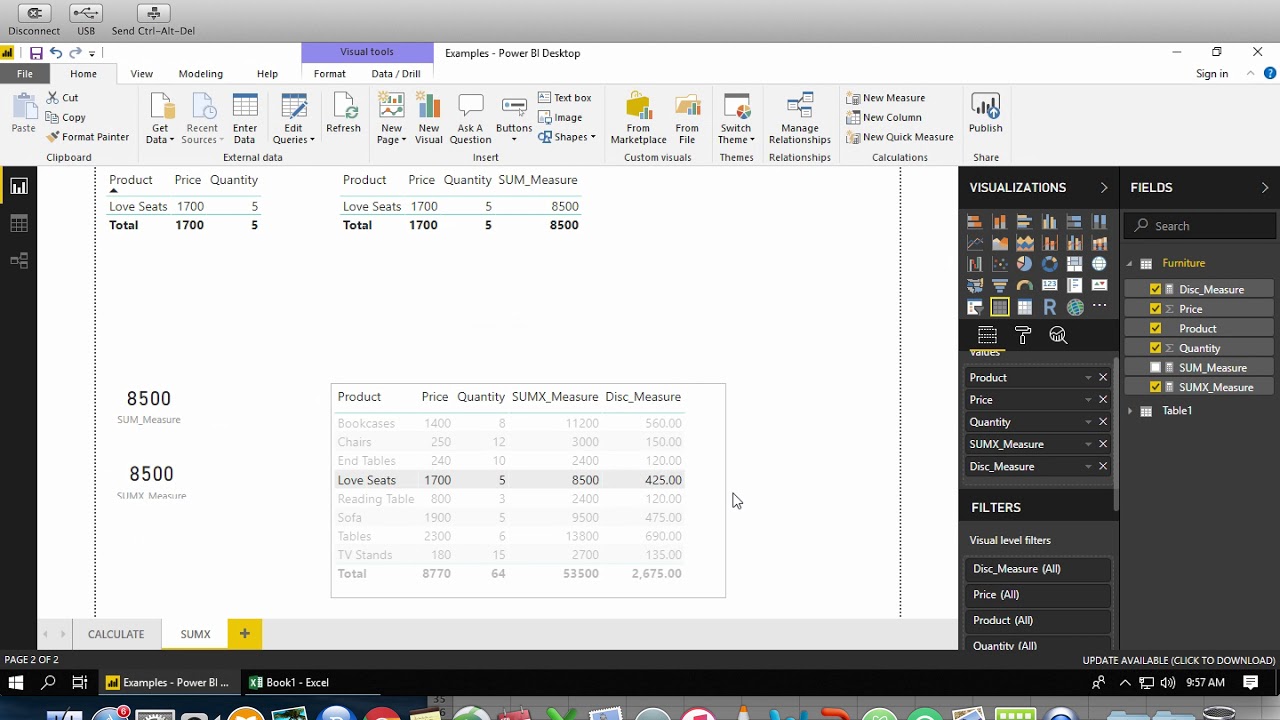
Task: Open the File menu
Action: [24, 74]
